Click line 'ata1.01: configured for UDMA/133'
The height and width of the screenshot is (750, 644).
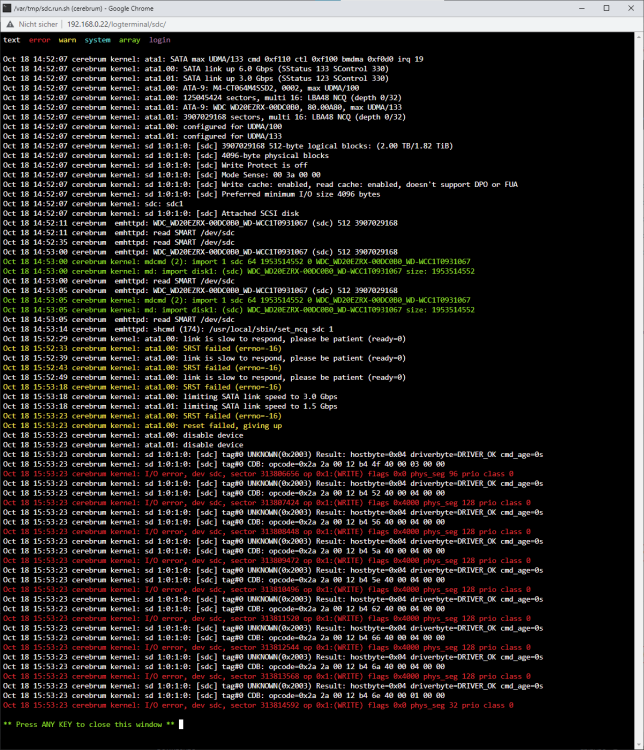[x=142, y=136]
